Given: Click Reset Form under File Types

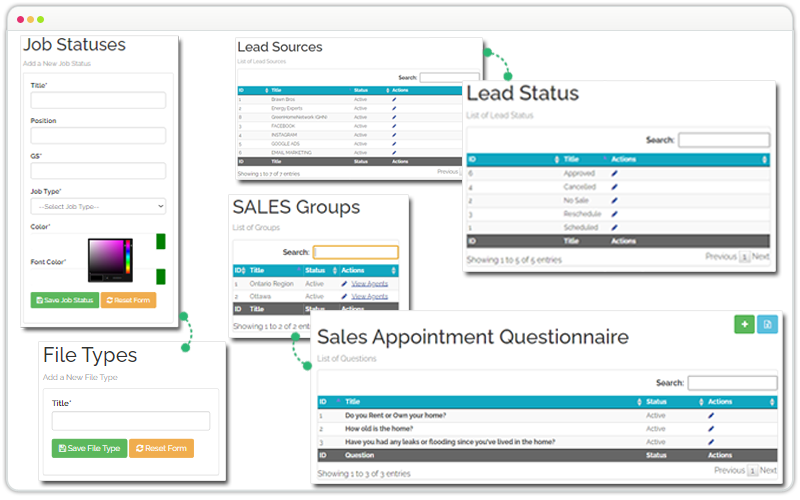Looking at the screenshot, I should click(161, 448).
